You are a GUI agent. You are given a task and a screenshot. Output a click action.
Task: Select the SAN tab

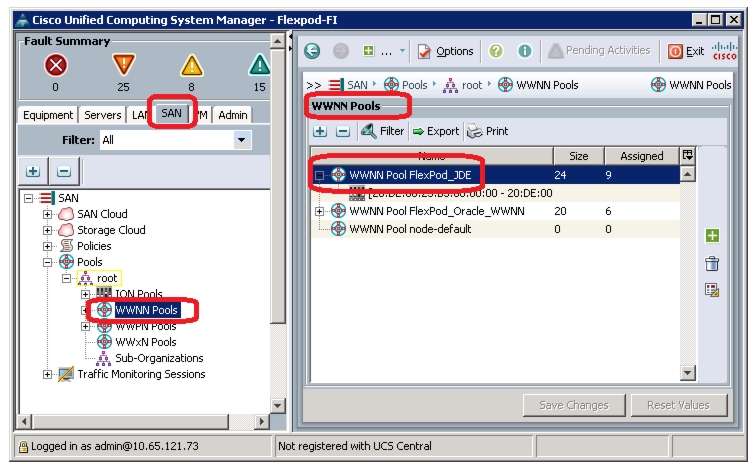[171, 113]
